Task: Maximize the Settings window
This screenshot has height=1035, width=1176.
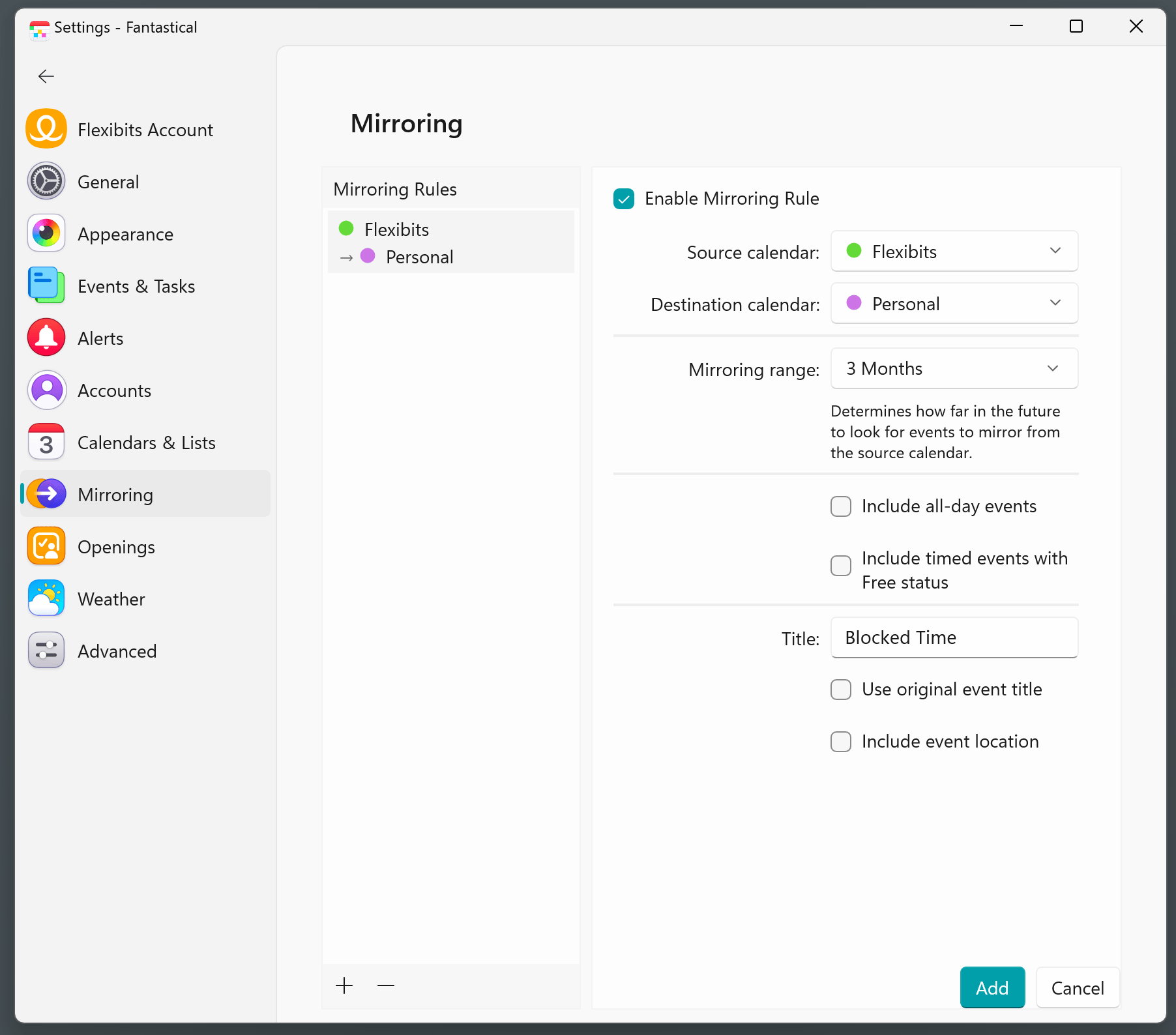Action: [1076, 26]
